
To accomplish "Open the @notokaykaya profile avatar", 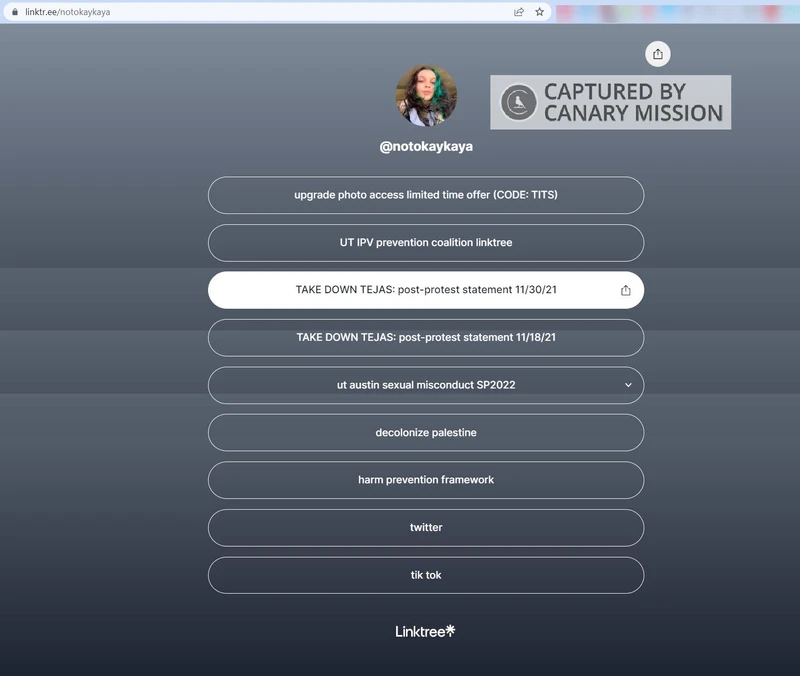I will coord(427,96).
